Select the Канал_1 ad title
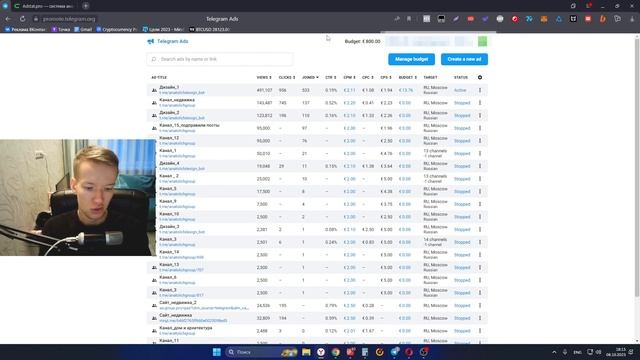 [168, 151]
